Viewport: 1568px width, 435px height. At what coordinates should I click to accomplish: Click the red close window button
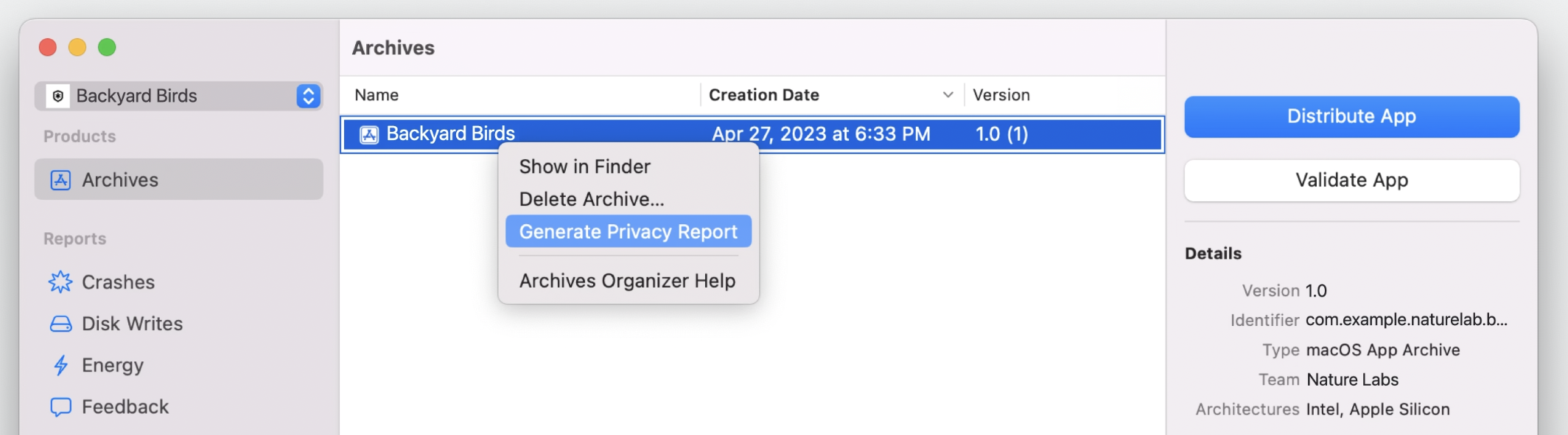48,47
